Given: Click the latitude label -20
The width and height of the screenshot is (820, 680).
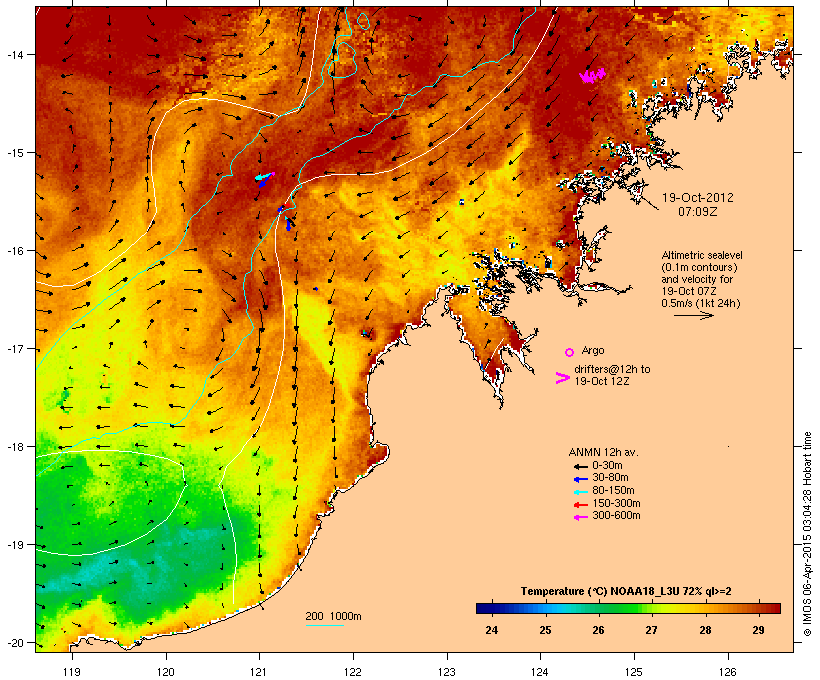Looking at the screenshot, I should tap(15, 642).
